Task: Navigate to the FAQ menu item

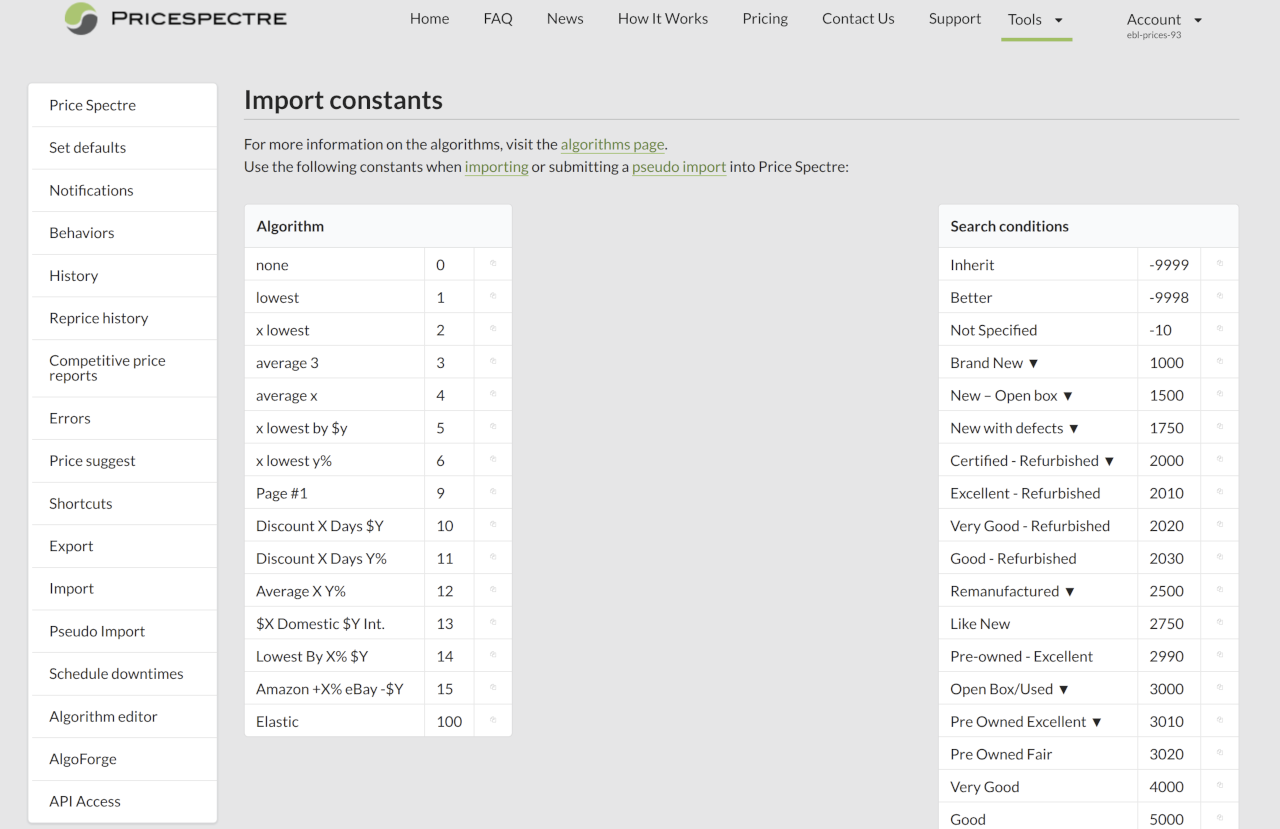Action: [x=498, y=18]
